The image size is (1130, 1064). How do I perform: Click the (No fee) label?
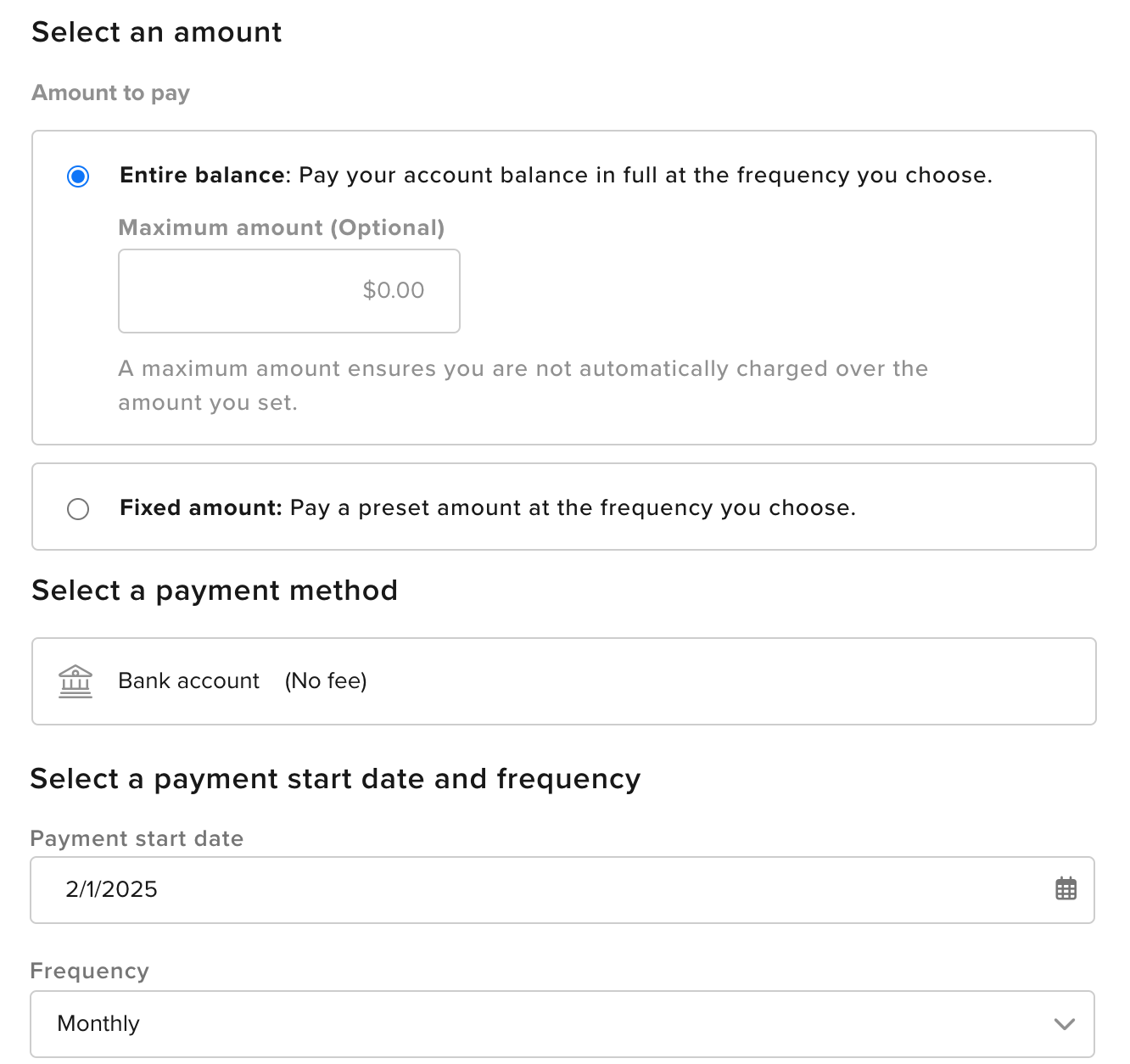click(326, 680)
